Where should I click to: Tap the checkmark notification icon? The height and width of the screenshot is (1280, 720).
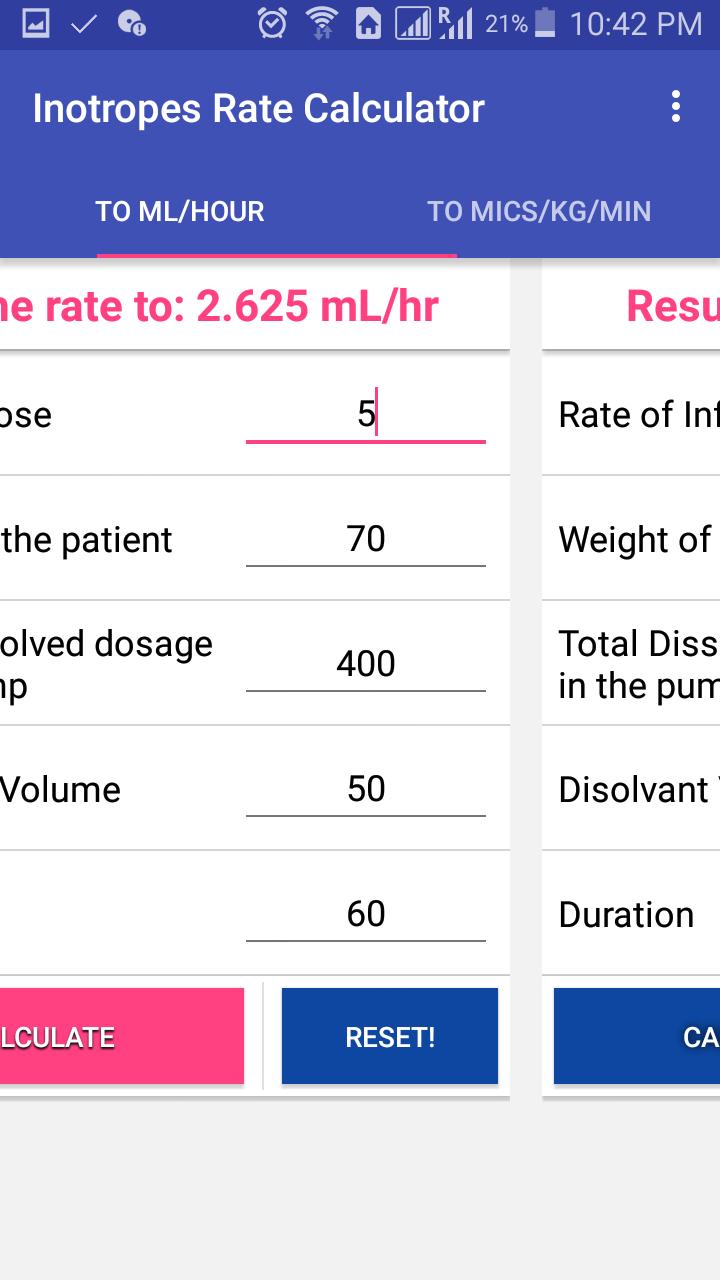click(x=84, y=23)
